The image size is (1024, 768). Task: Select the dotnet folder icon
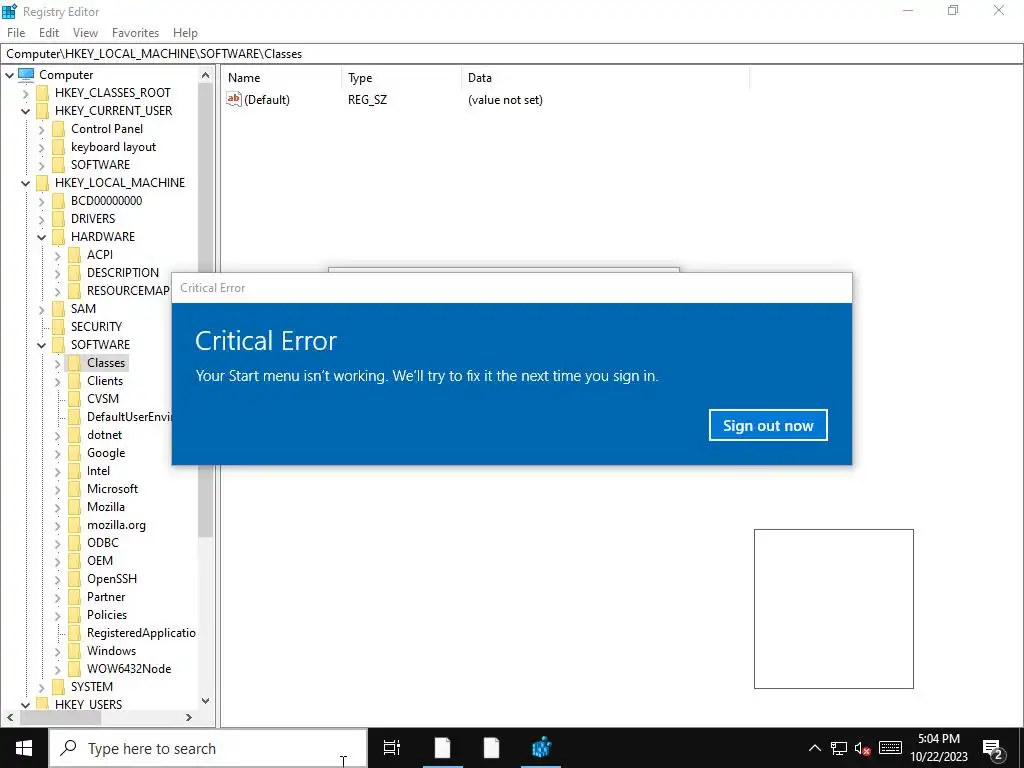[x=74, y=435]
